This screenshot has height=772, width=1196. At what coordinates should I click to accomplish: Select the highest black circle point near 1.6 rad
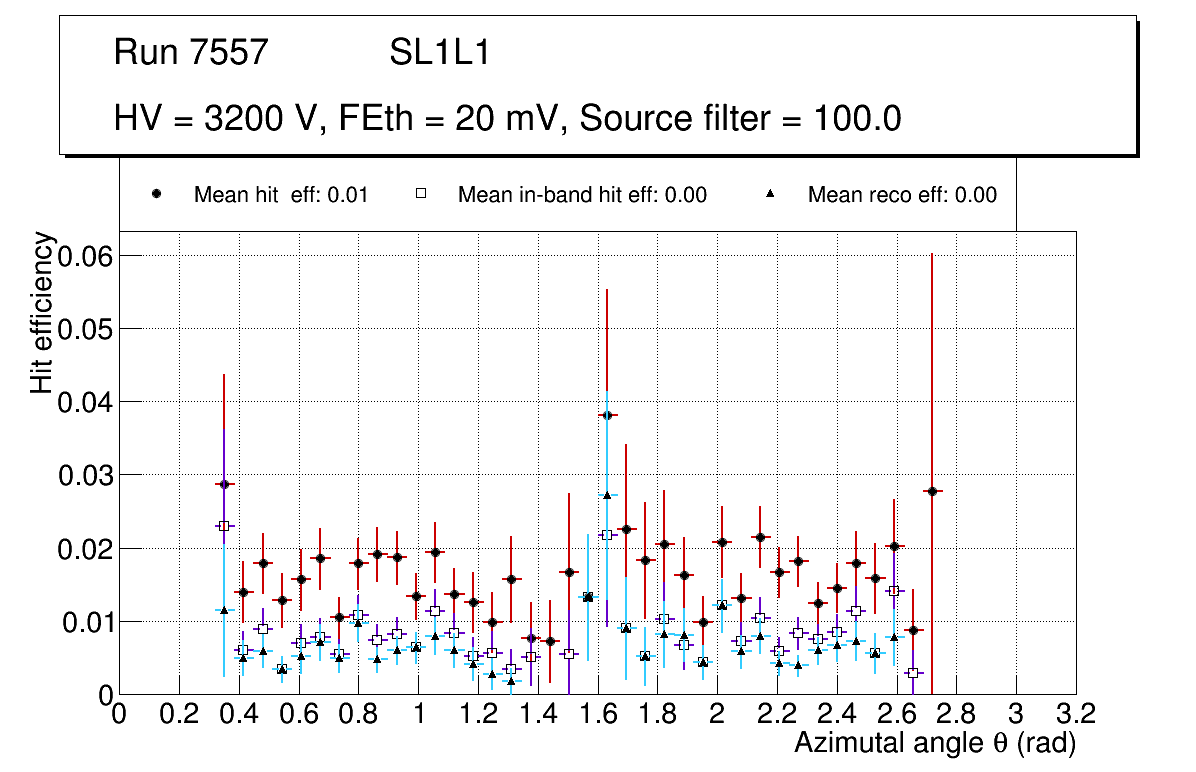[x=607, y=415]
